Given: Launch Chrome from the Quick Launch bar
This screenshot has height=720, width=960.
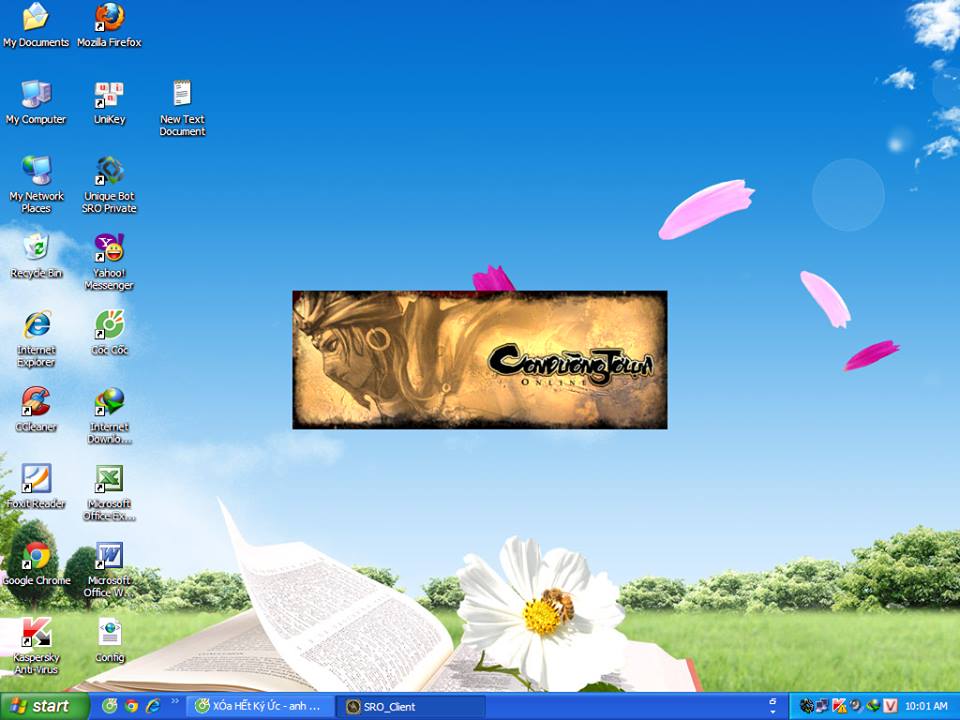Looking at the screenshot, I should tap(131, 706).
